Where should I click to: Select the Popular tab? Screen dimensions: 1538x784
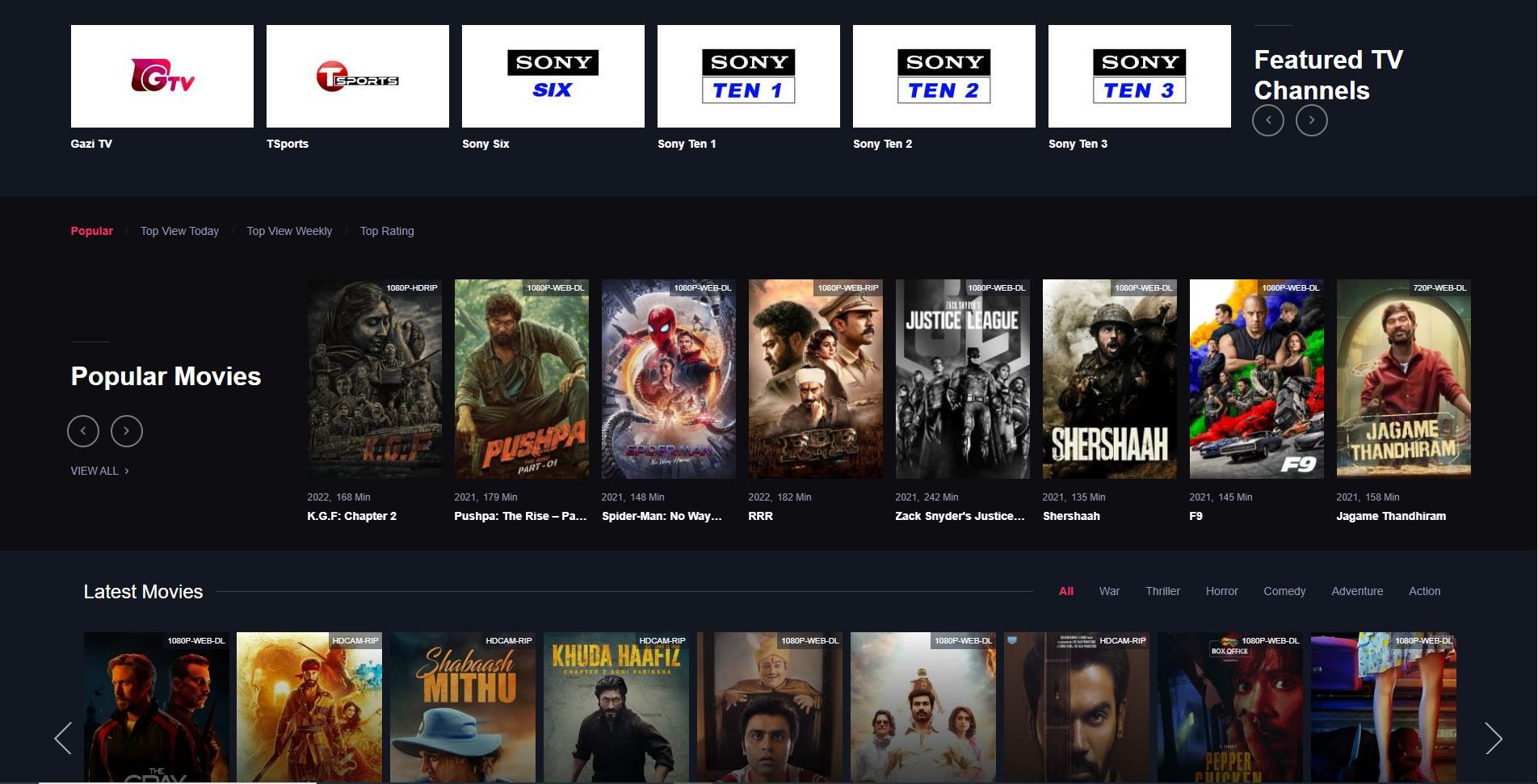(92, 231)
